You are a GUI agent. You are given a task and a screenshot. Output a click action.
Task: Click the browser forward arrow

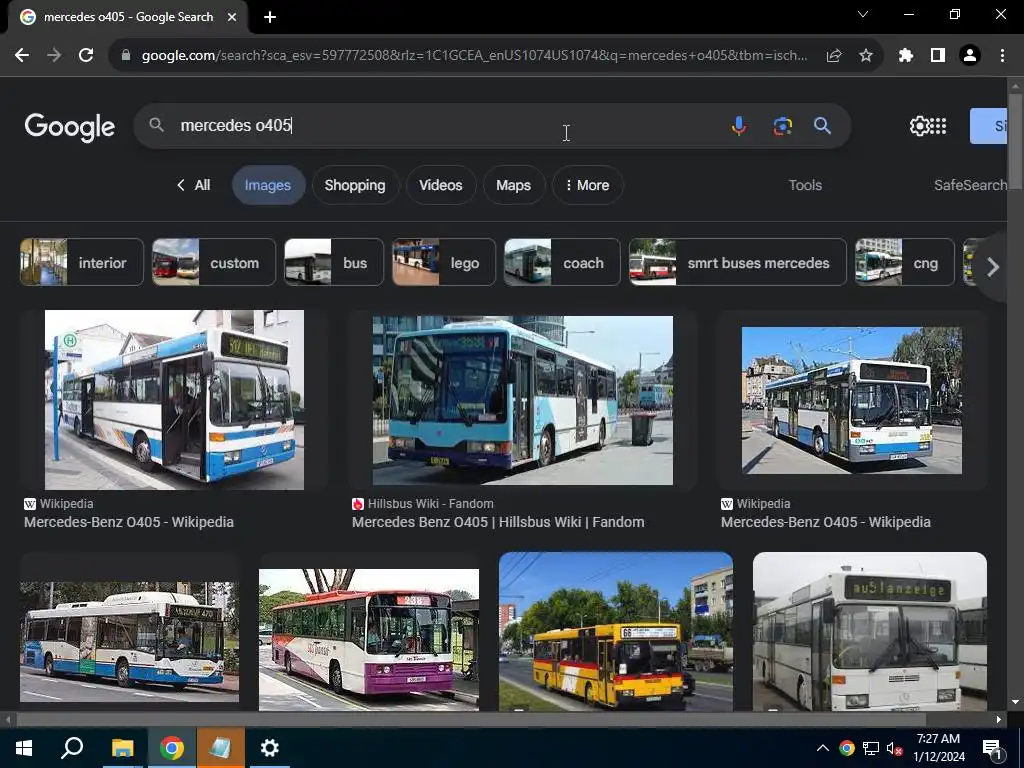coord(54,56)
